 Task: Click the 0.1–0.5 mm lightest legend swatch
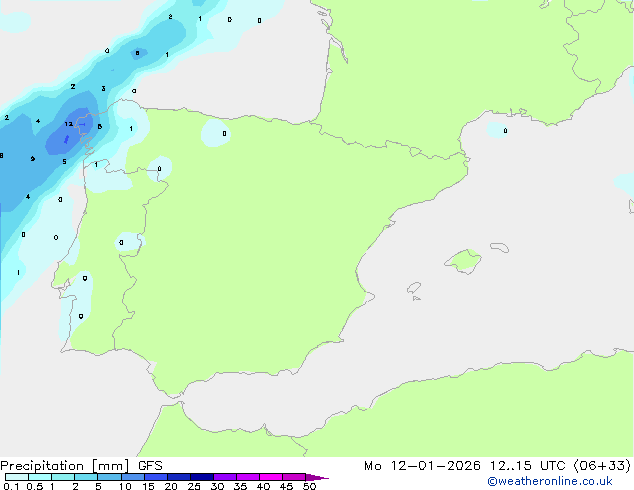pos(17,477)
